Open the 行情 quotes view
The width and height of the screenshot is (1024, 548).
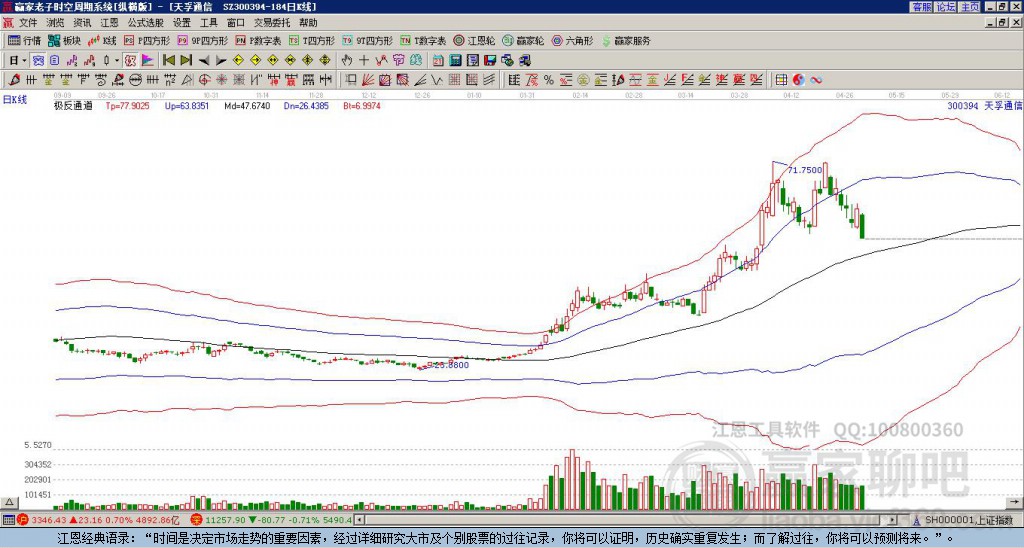pyautogui.click(x=25, y=40)
